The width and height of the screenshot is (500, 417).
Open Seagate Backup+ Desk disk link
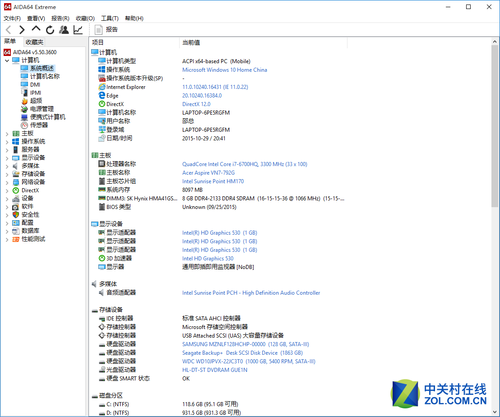242,353
